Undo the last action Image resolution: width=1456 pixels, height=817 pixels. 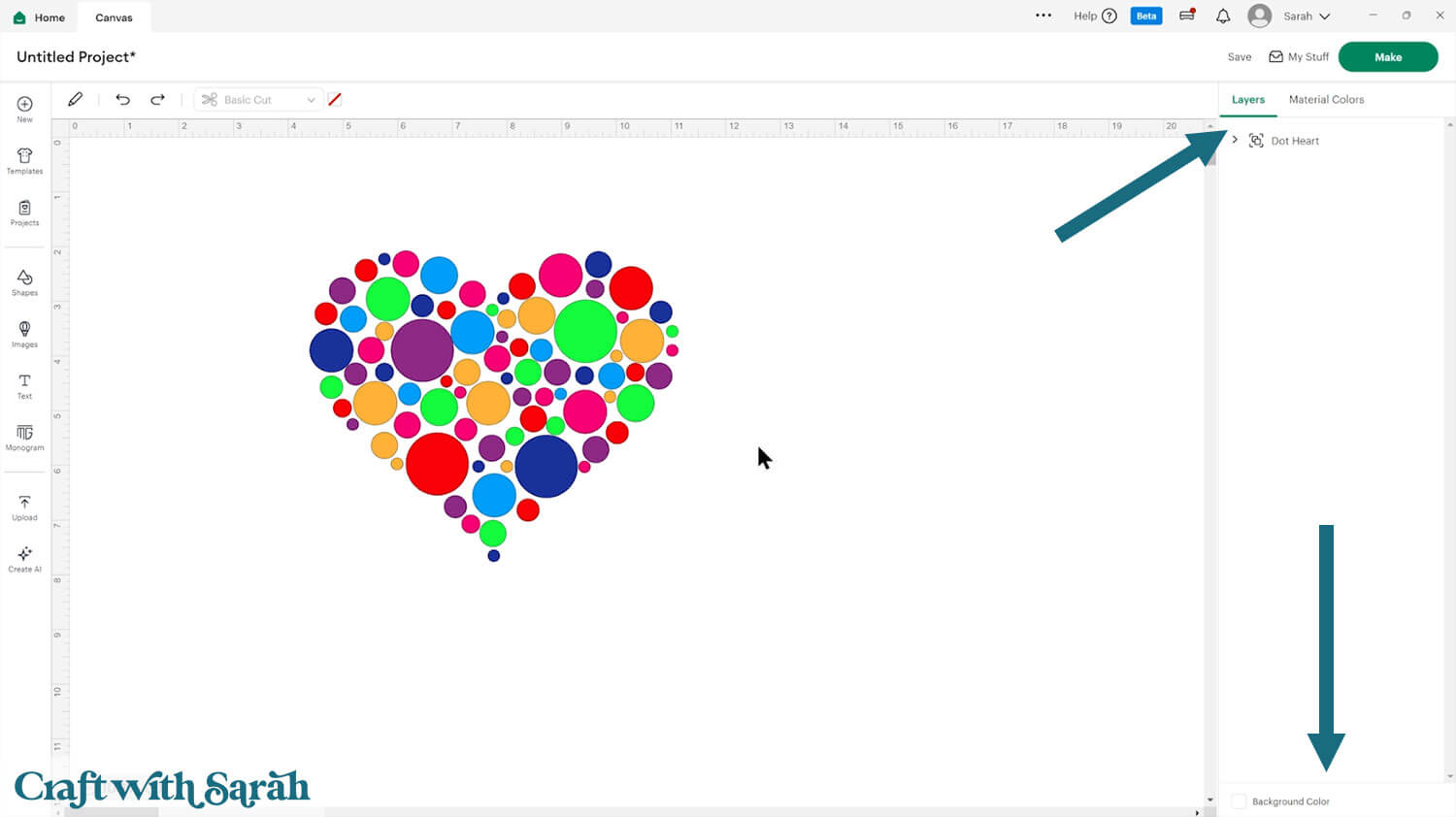click(x=122, y=99)
